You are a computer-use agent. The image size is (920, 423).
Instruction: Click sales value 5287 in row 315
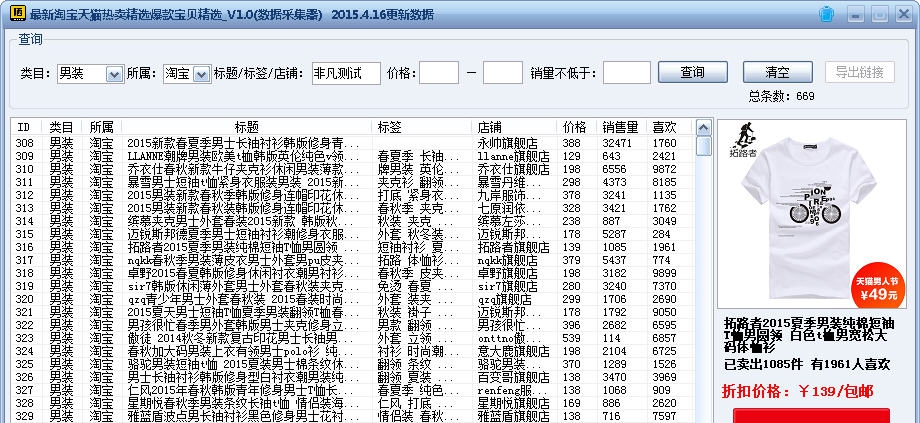(615, 234)
